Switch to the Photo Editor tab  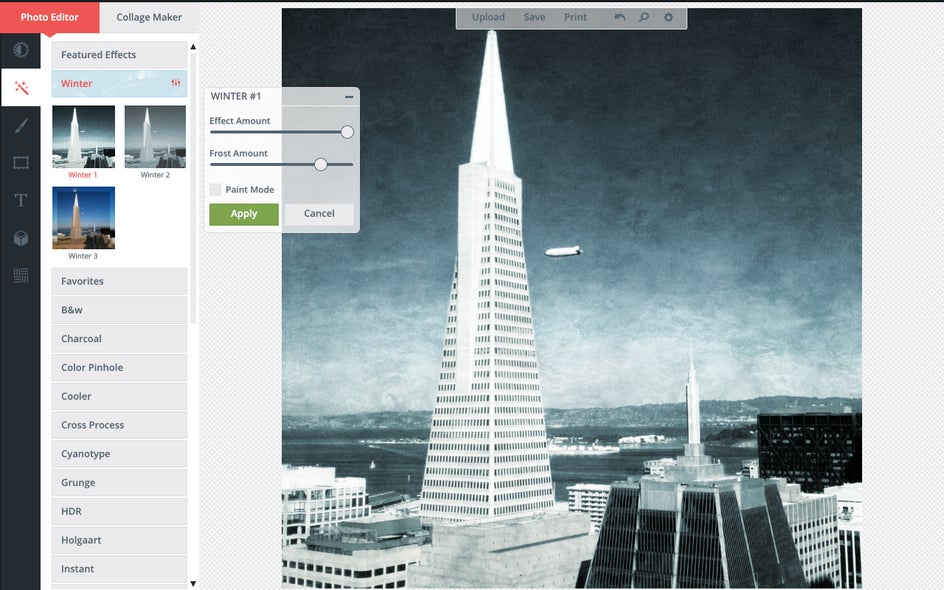[49, 17]
